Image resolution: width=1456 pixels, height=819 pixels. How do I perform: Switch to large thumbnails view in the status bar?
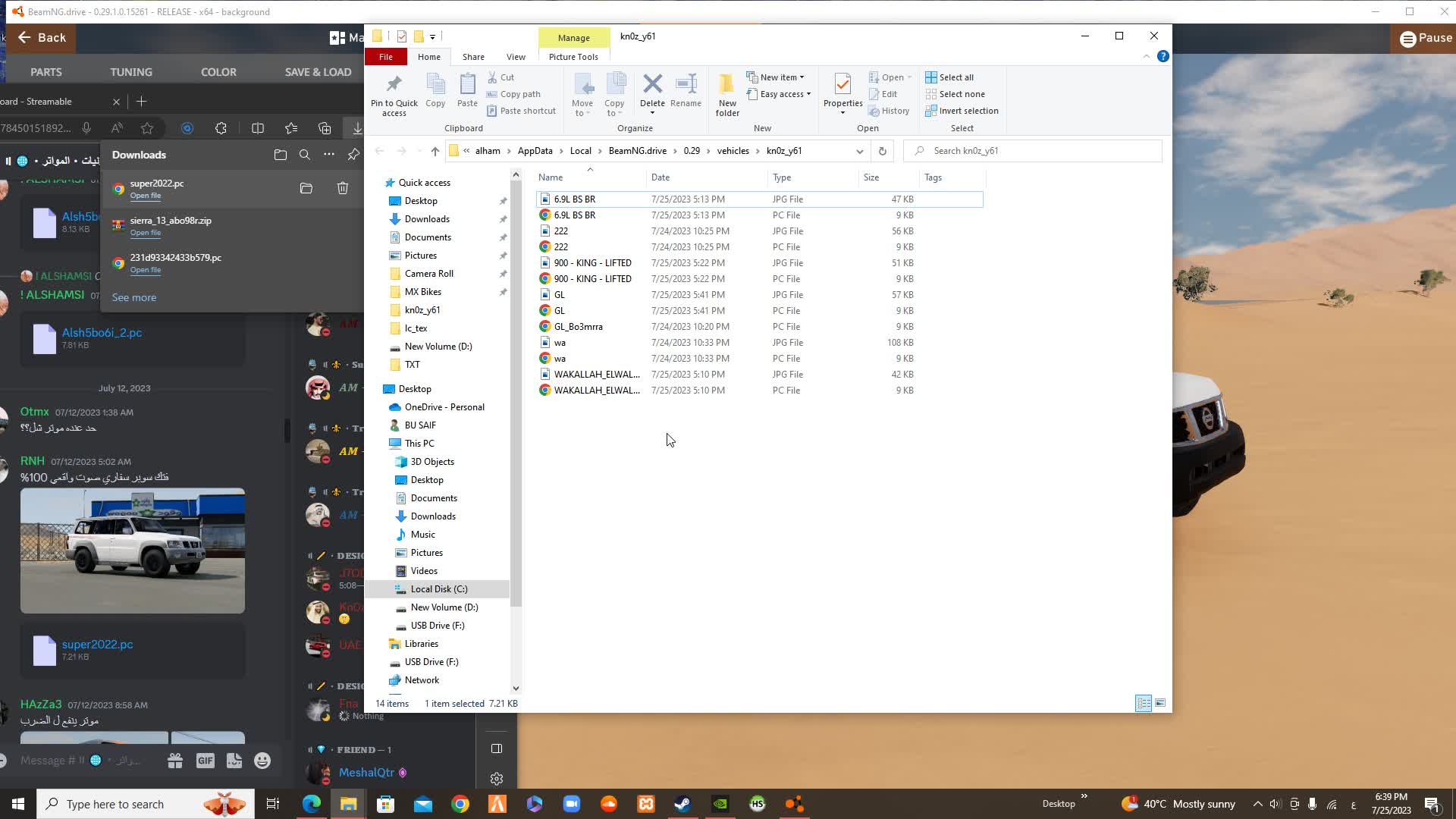pos(1160,703)
